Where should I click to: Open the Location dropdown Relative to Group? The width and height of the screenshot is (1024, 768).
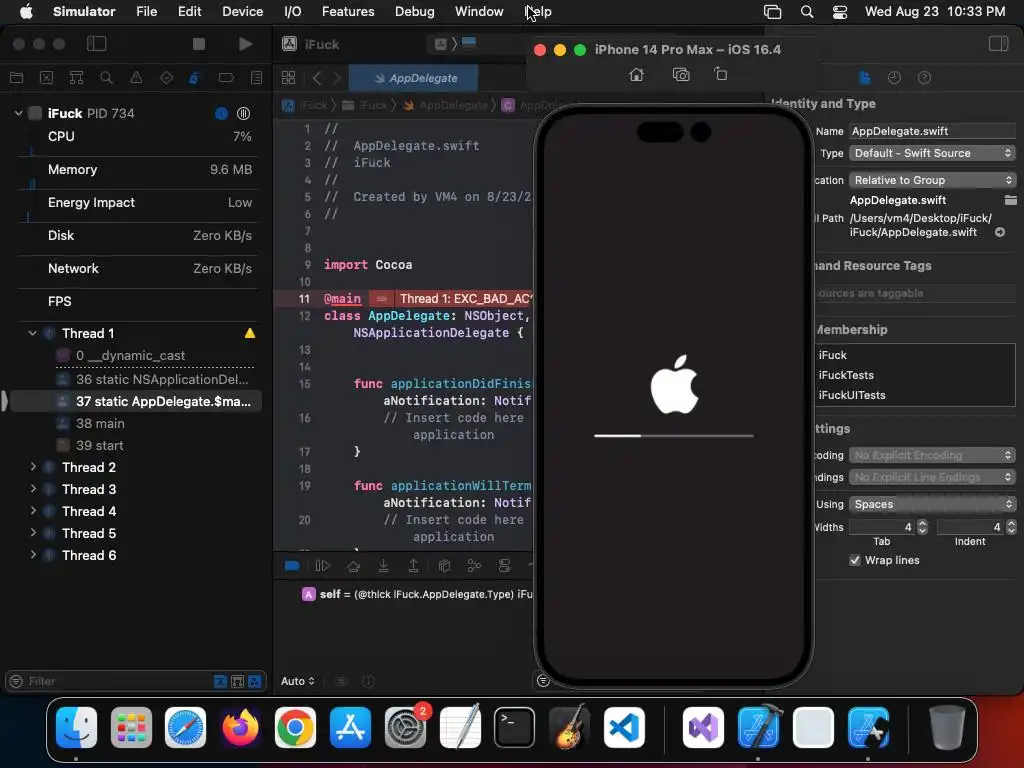(x=932, y=180)
